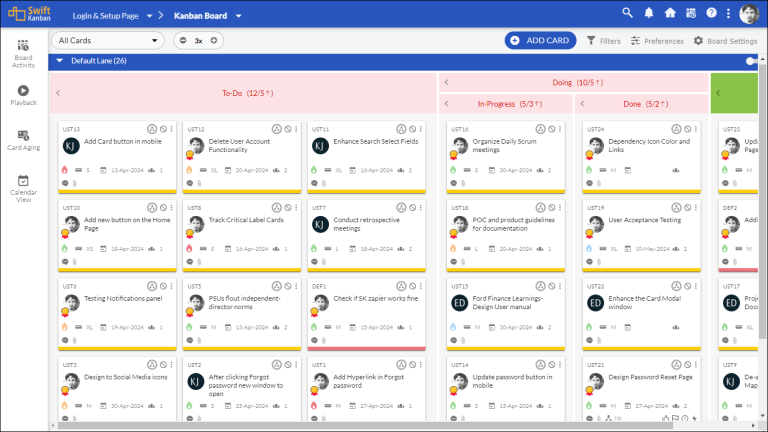Open card Delete User Account Functionality

[239, 145]
